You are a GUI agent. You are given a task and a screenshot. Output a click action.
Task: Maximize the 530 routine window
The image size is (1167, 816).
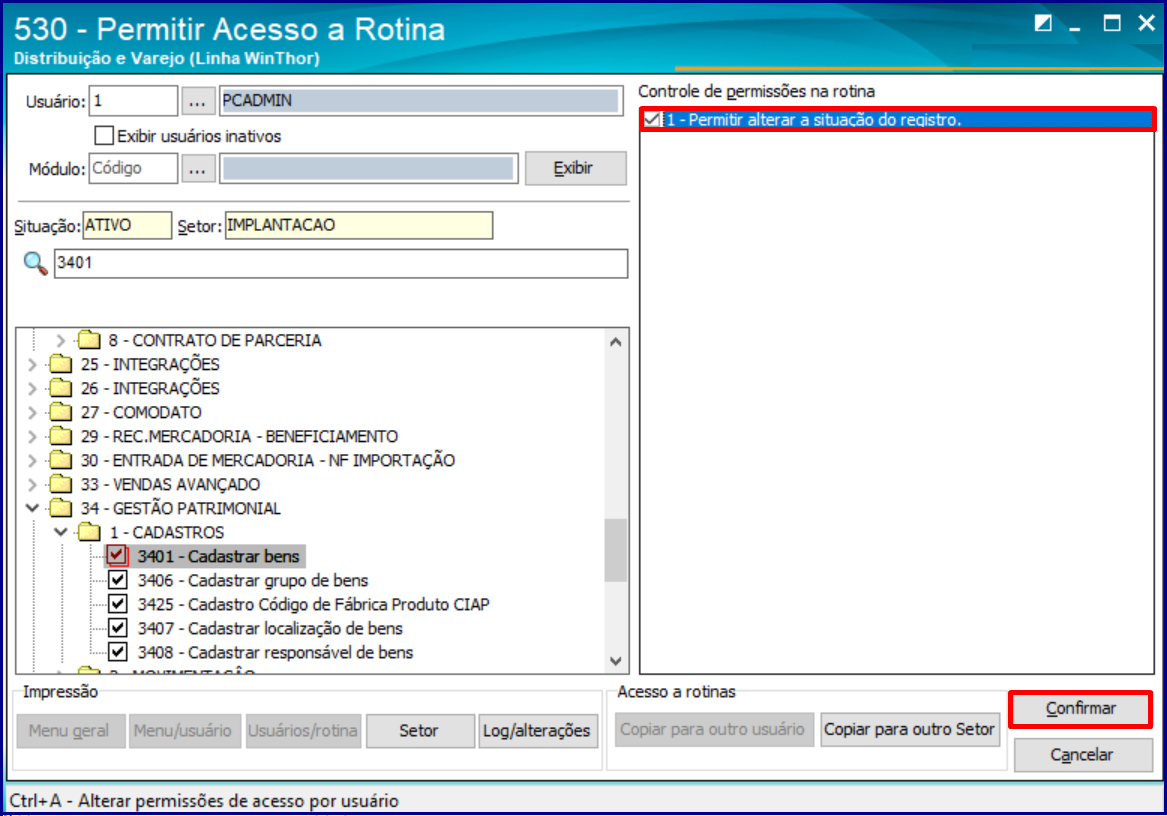[1112, 23]
